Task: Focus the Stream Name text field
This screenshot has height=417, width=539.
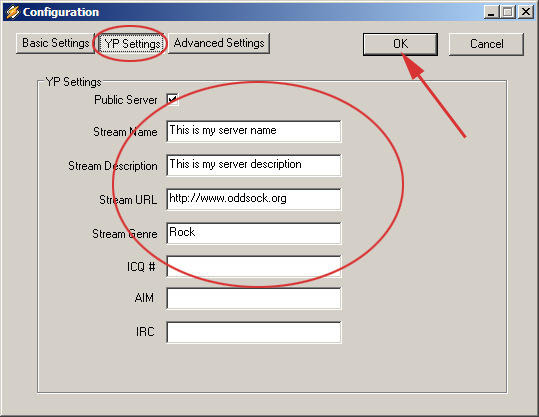Action: tap(254, 131)
